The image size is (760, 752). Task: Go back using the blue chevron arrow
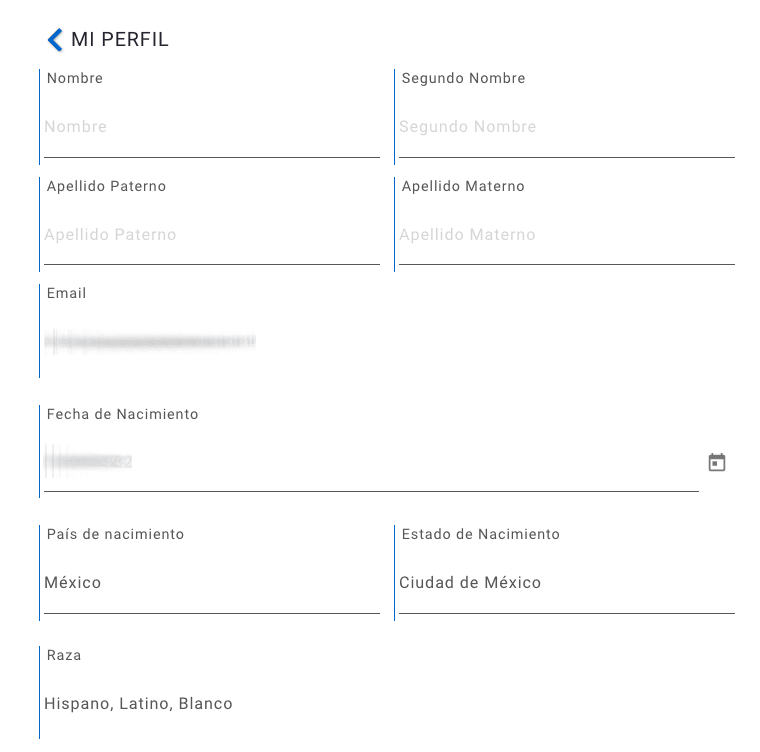55,39
